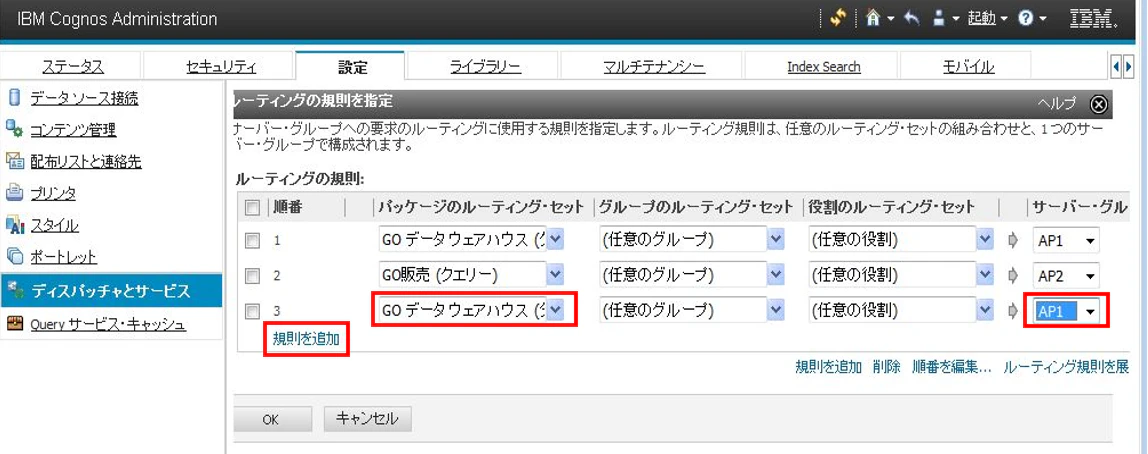Check the checkbox for rule 1
The height and width of the screenshot is (454, 1148).
252,239
